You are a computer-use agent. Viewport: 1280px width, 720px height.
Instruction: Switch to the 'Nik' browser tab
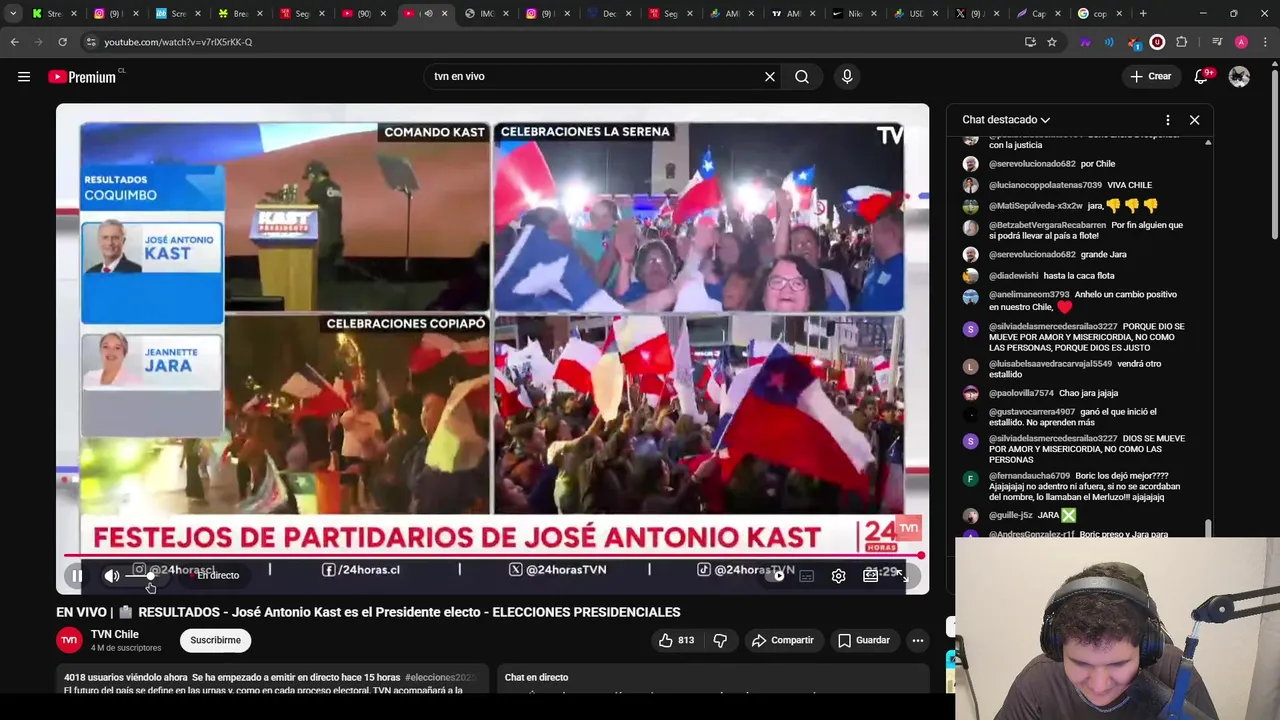coord(854,13)
